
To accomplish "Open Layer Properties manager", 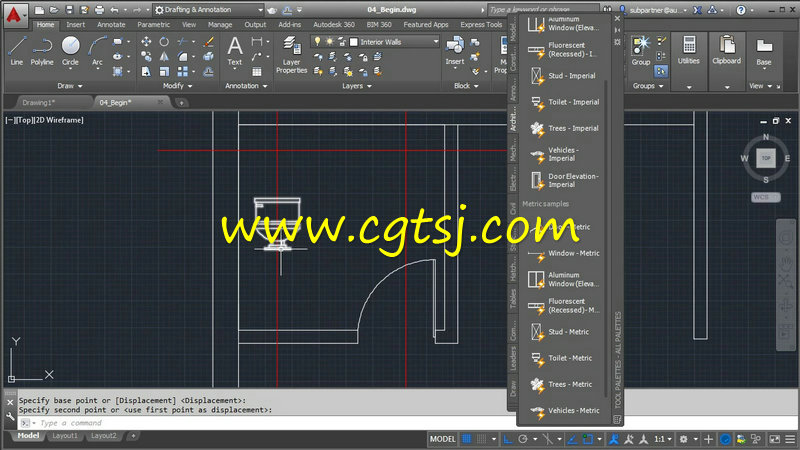I will [291, 55].
